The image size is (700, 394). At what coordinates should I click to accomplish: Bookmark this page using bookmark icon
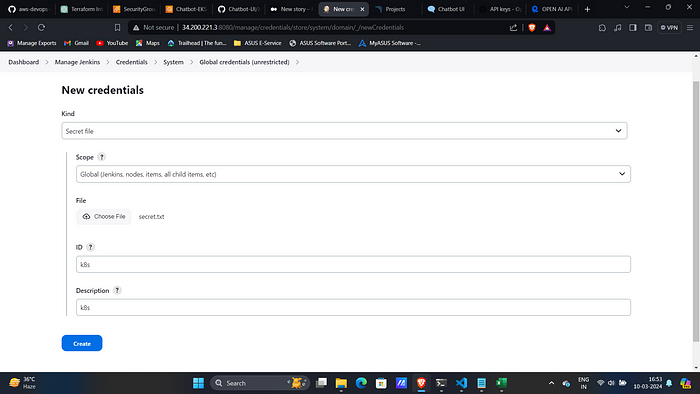117,28
